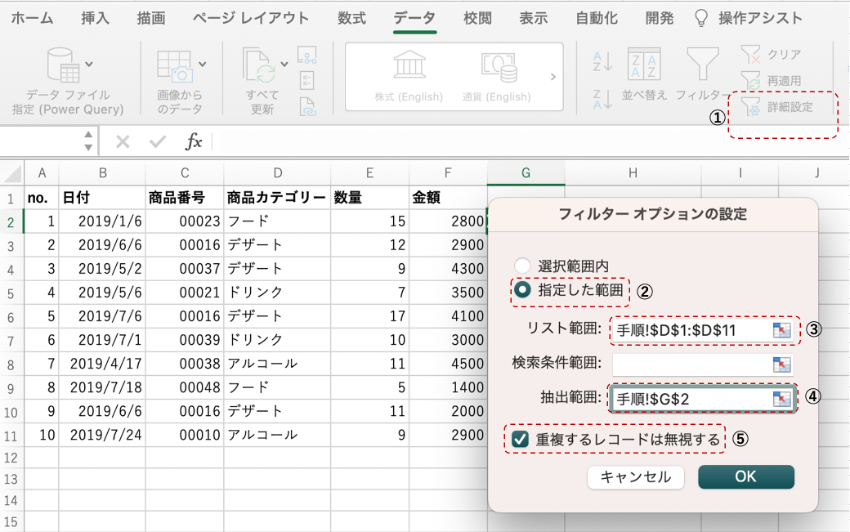The image size is (850, 532).
Task: Expand the data from picture dropdown arrow
Action: pos(202,64)
